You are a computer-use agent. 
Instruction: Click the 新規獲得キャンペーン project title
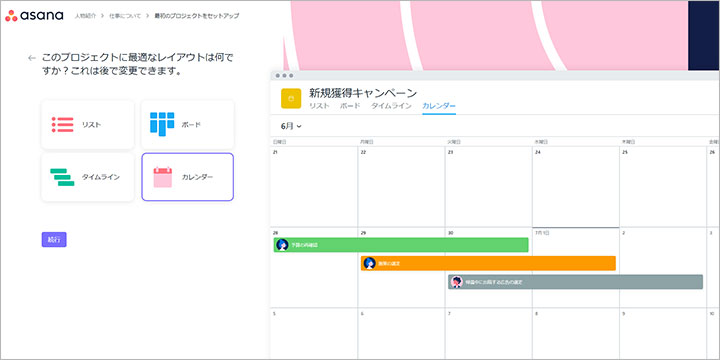point(363,93)
